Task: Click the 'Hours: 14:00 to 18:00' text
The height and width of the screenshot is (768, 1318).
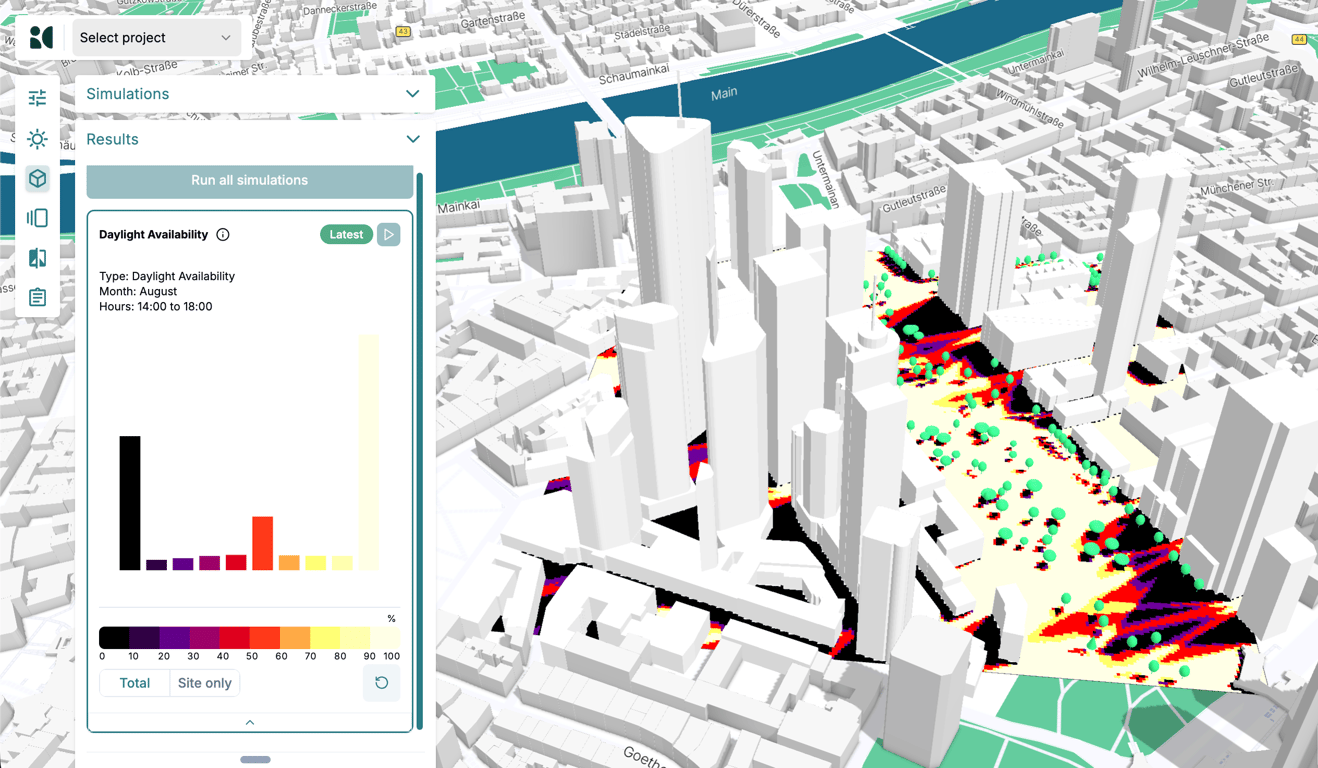Action: (156, 307)
